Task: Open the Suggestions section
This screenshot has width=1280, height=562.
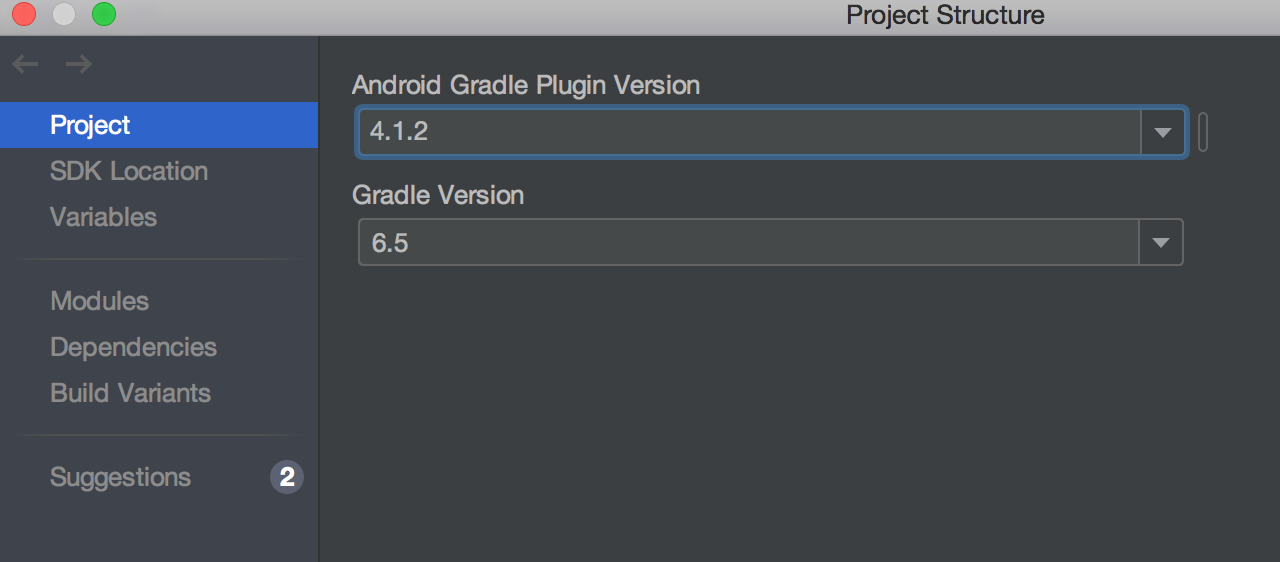Action: point(120,477)
